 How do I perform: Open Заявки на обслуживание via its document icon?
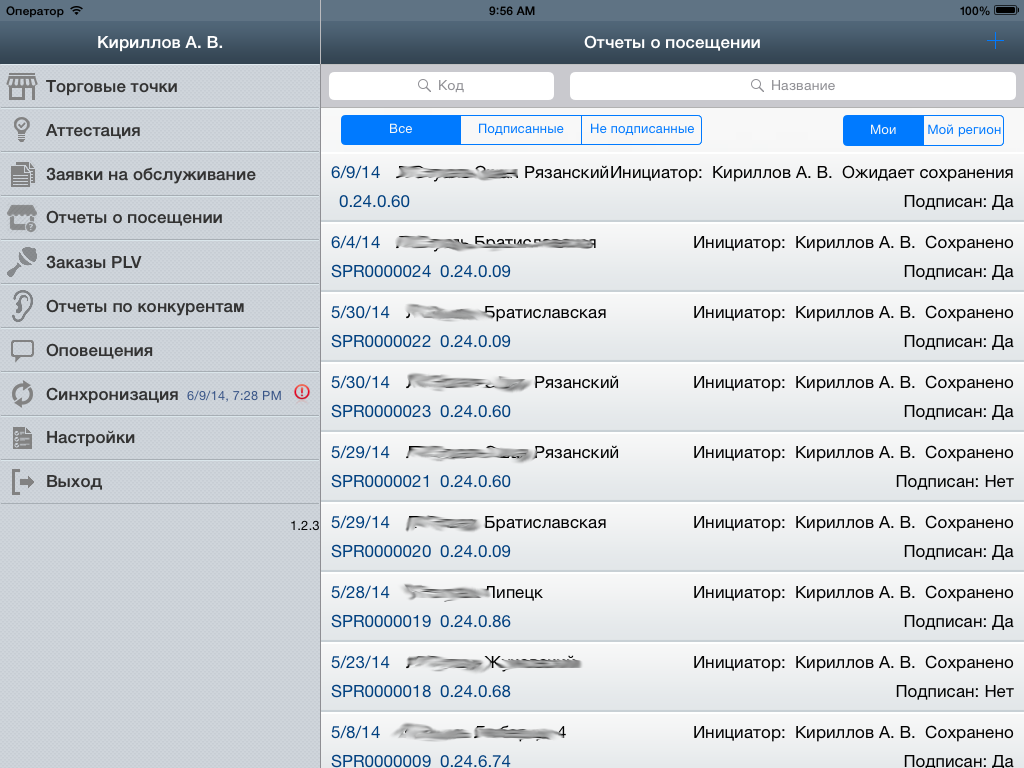tap(22, 174)
